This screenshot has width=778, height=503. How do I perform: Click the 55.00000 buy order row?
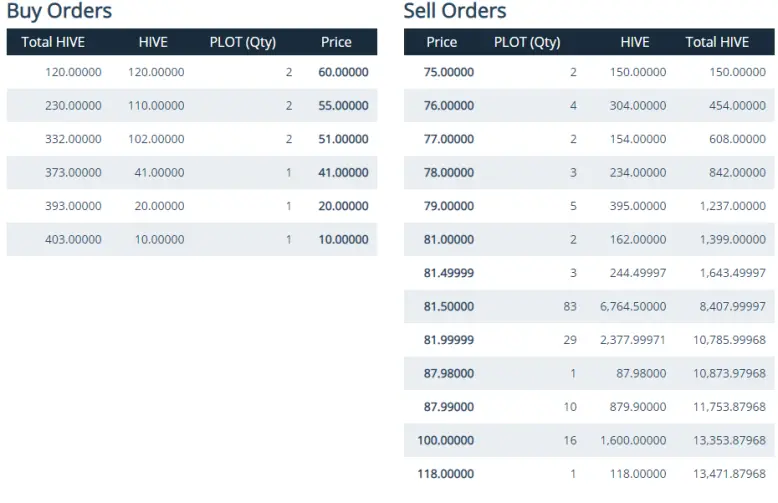pos(192,106)
